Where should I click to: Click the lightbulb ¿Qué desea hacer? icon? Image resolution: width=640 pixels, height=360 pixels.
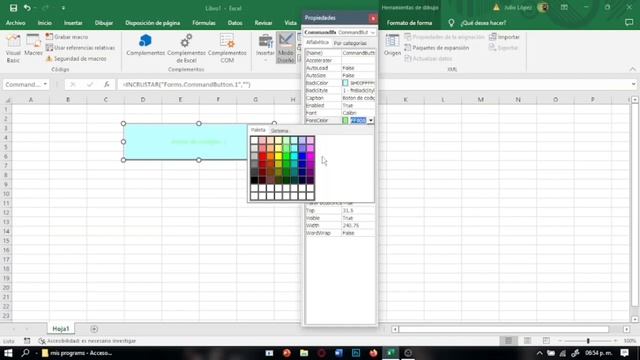(451, 23)
